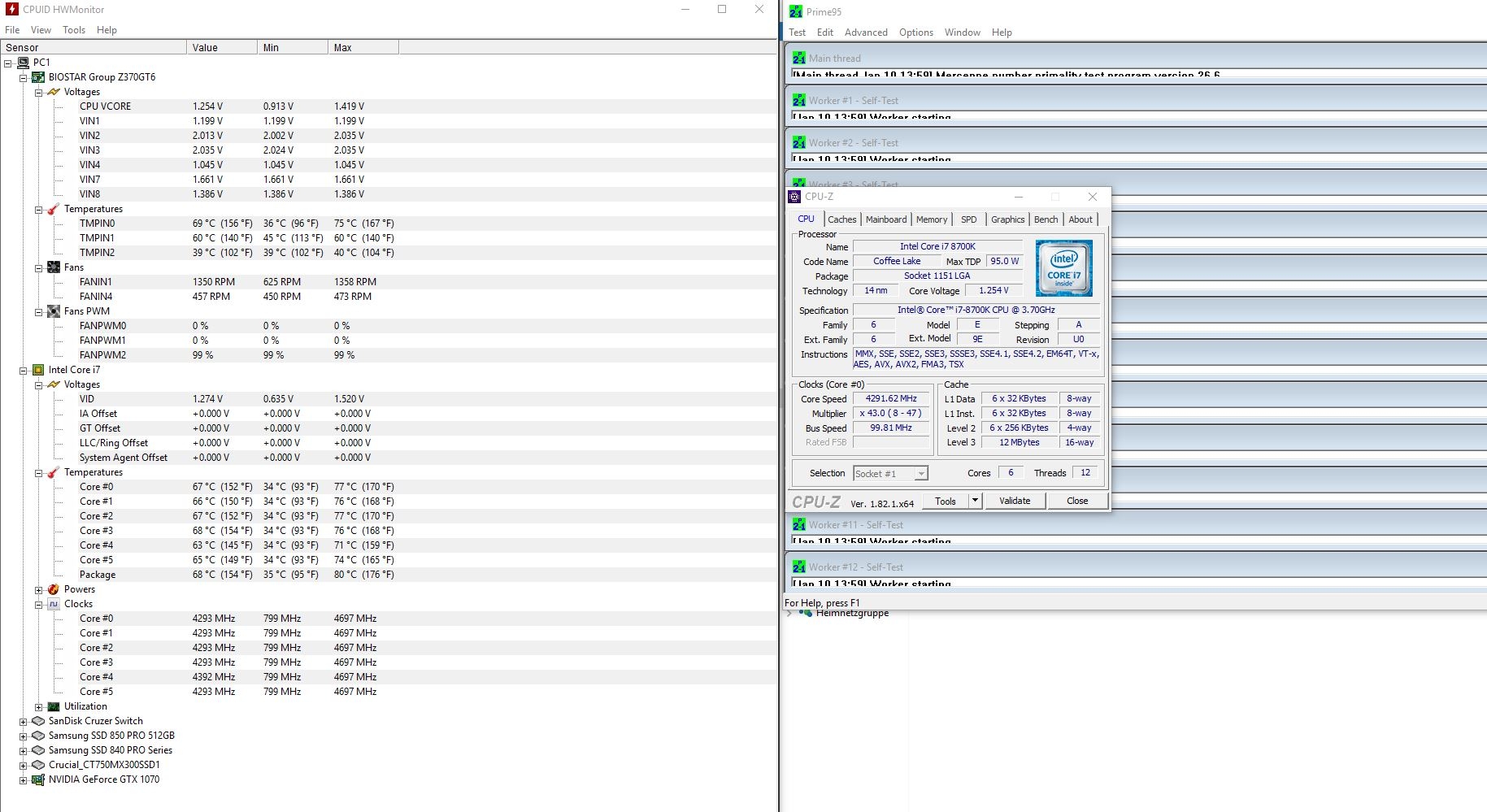Viewport: 1487px width, 812px height.
Task: Click the Prime95 title bar icon
Action: (796, 11)
